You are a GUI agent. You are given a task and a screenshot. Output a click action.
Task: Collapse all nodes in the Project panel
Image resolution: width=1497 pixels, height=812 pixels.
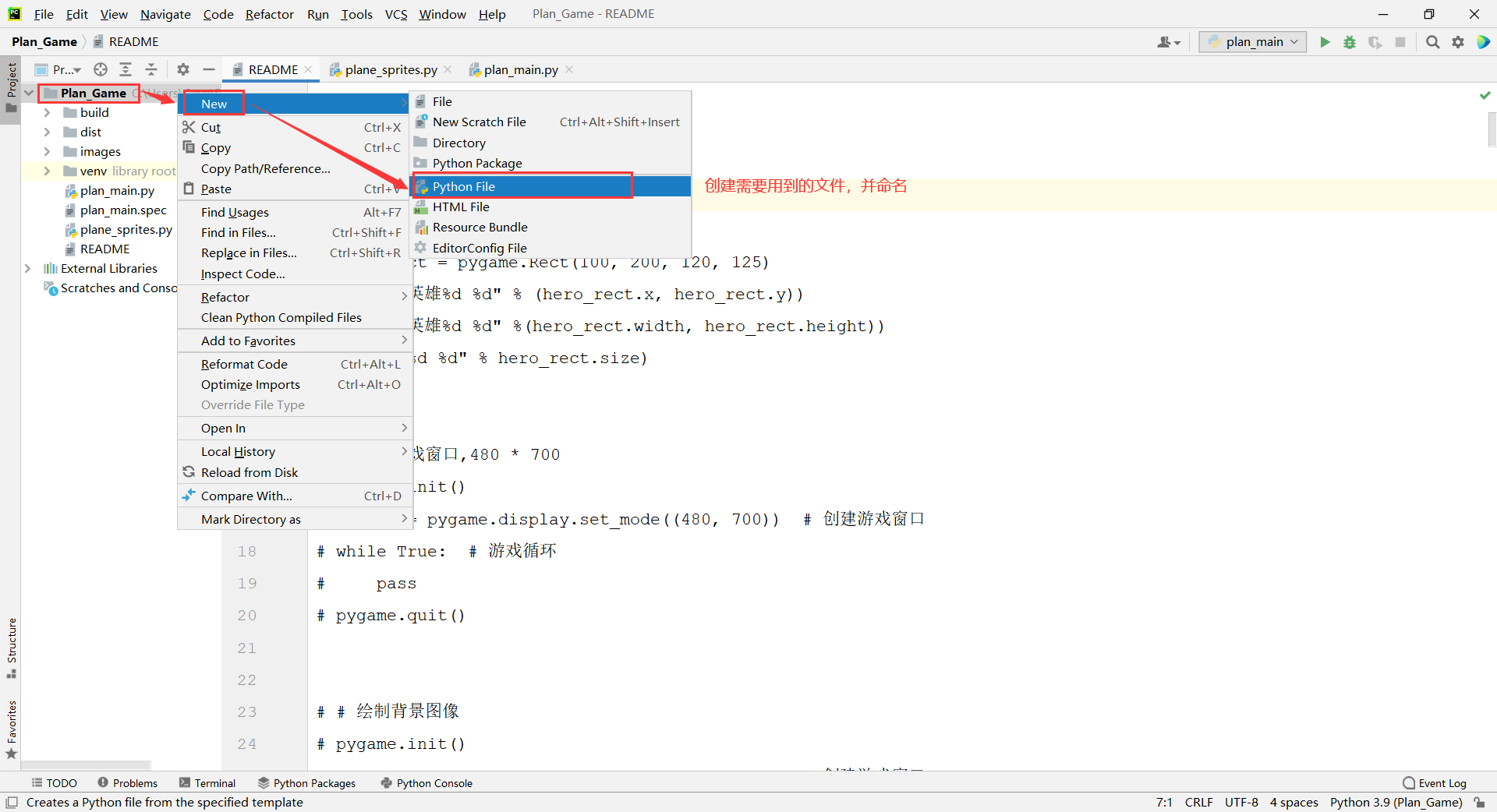click(x=151, y=69)
